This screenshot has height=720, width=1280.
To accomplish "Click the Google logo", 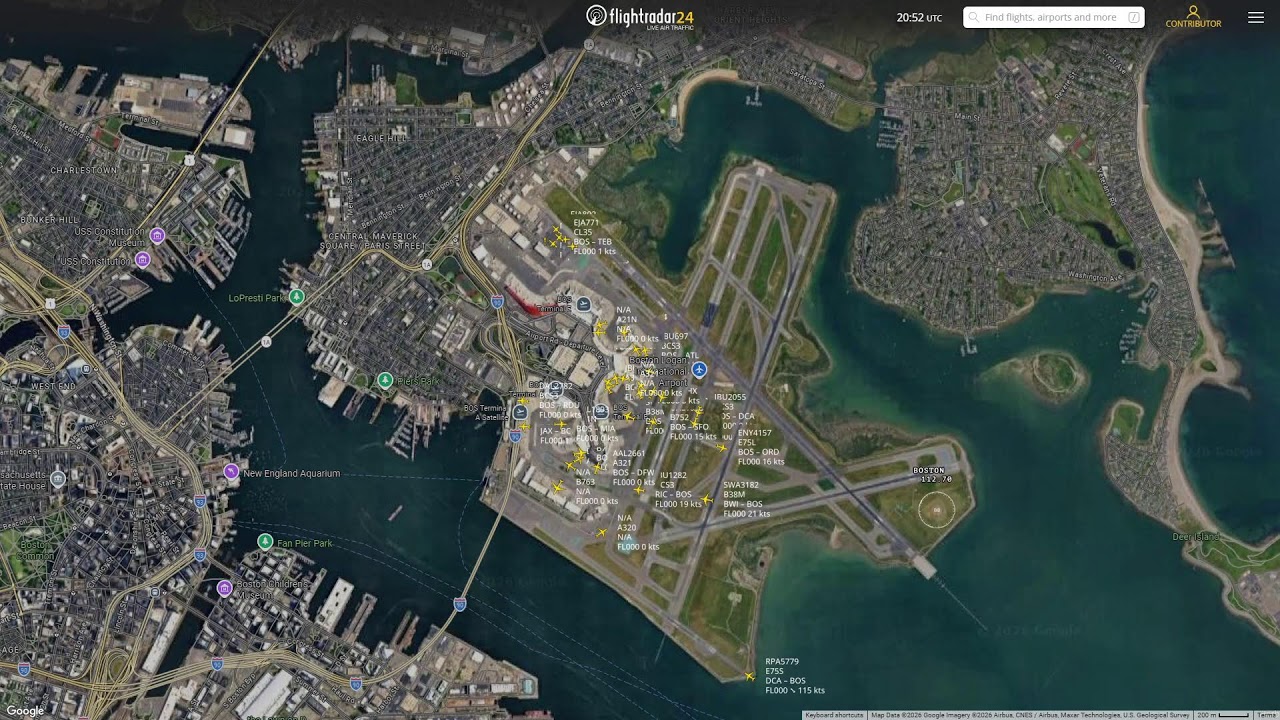I will 25,711.
